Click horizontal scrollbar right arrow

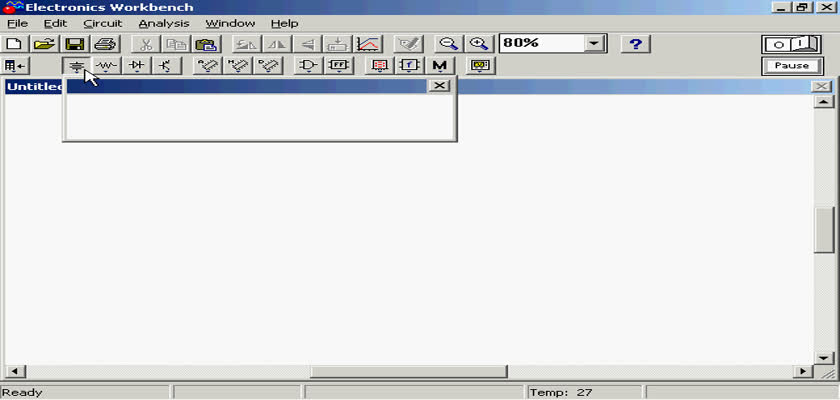tap(802, 371)
